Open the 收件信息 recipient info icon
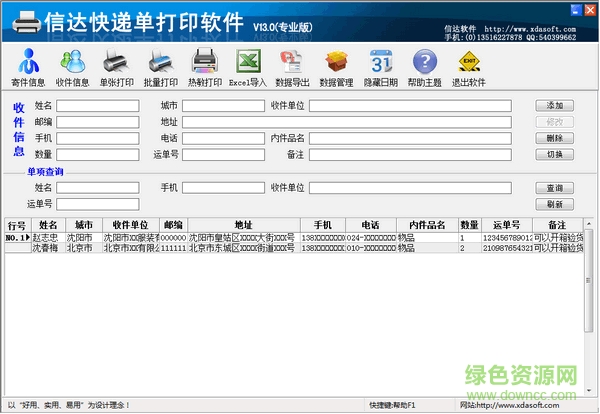The image size is (600, 414). point(72,67)
